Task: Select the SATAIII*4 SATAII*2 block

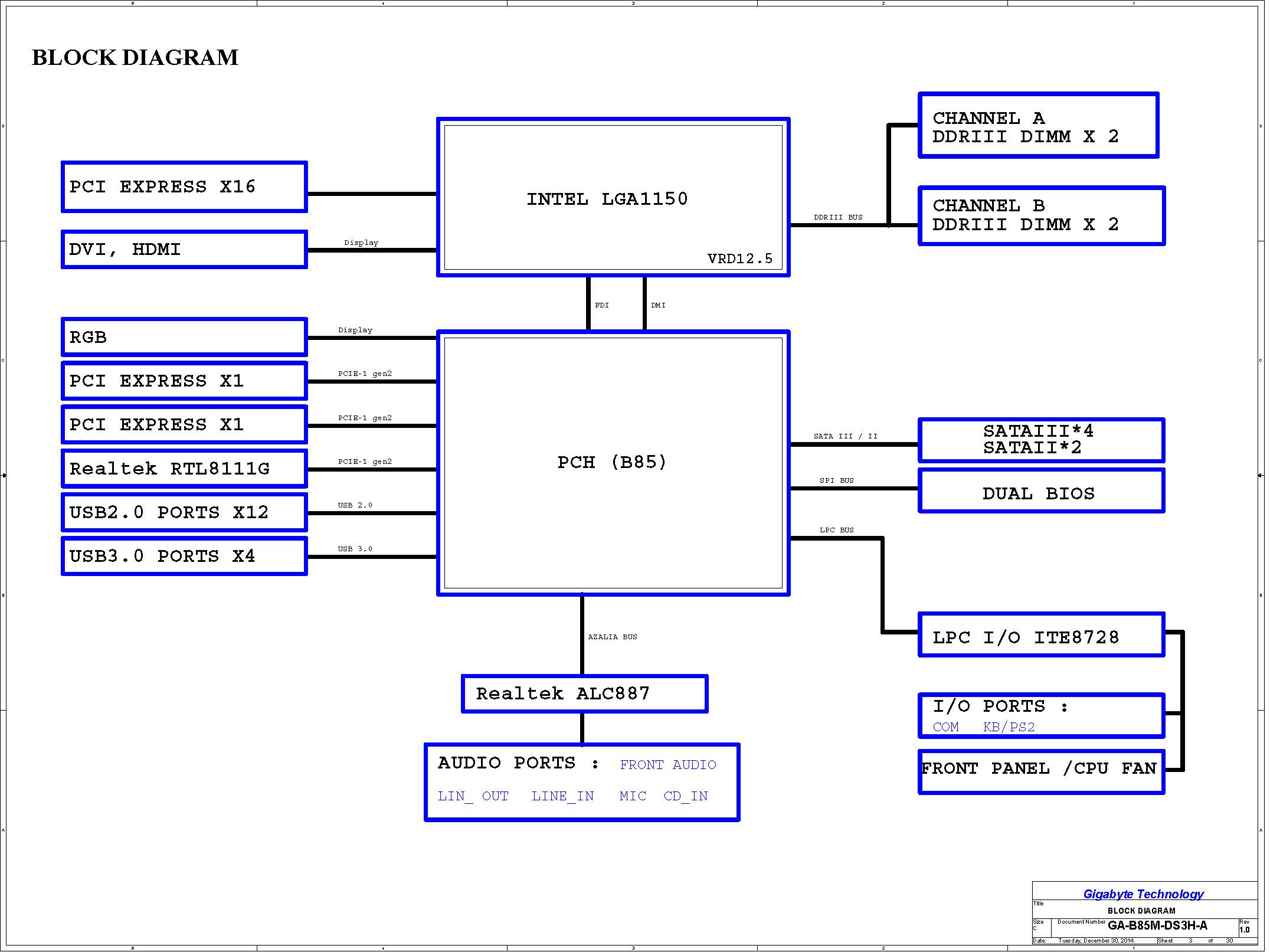Action: point(1042,440)
